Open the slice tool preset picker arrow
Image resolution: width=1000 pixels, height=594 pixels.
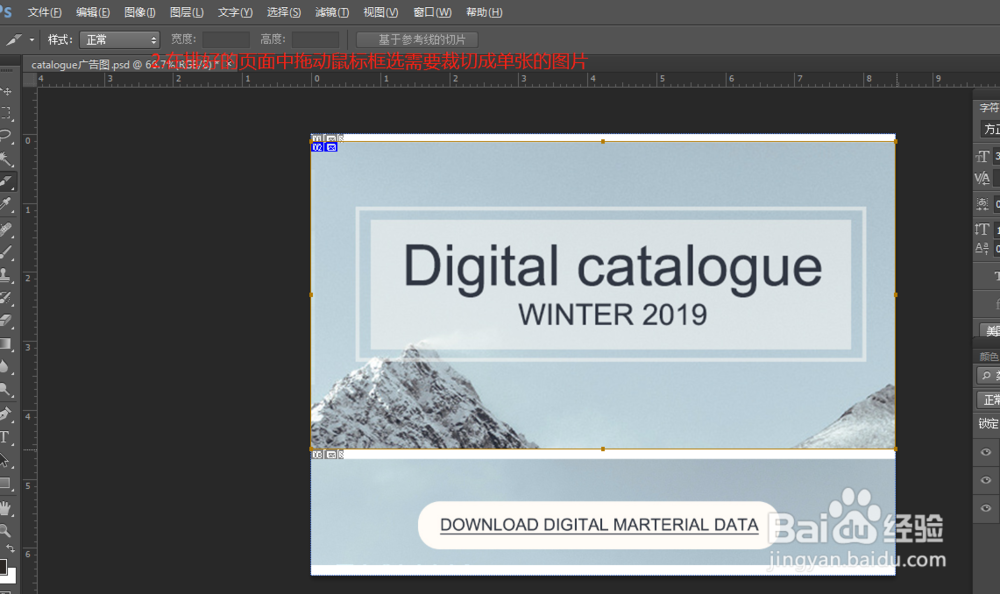point(32,40)
